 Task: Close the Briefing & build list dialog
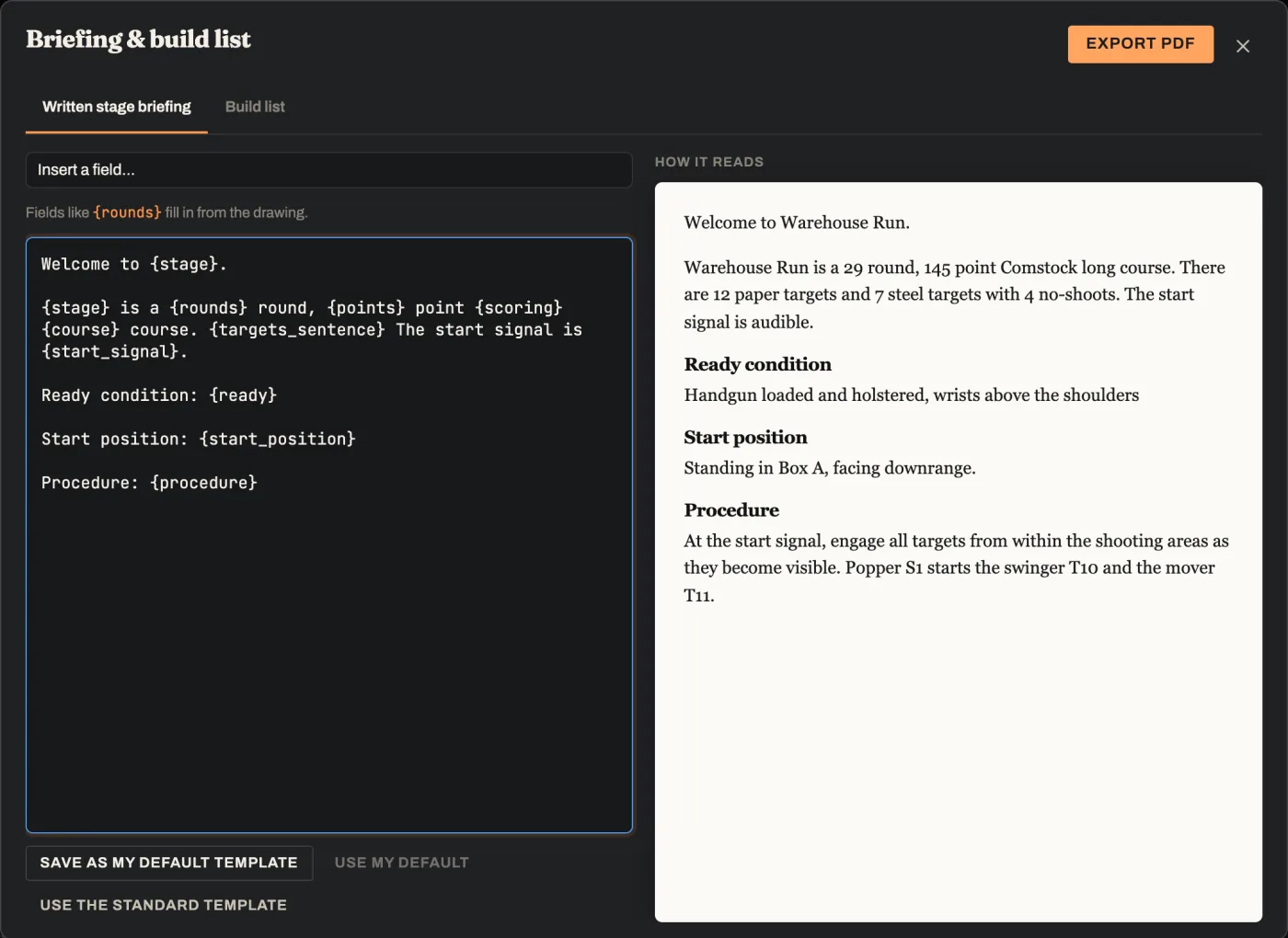[1243, 46]
